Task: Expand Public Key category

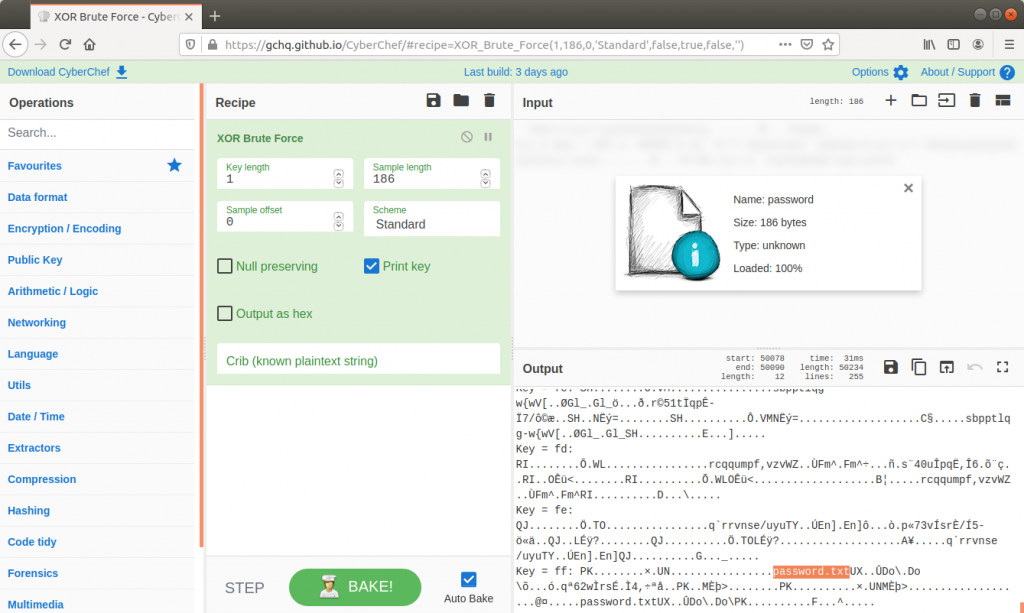Action: tap(97, 260)
